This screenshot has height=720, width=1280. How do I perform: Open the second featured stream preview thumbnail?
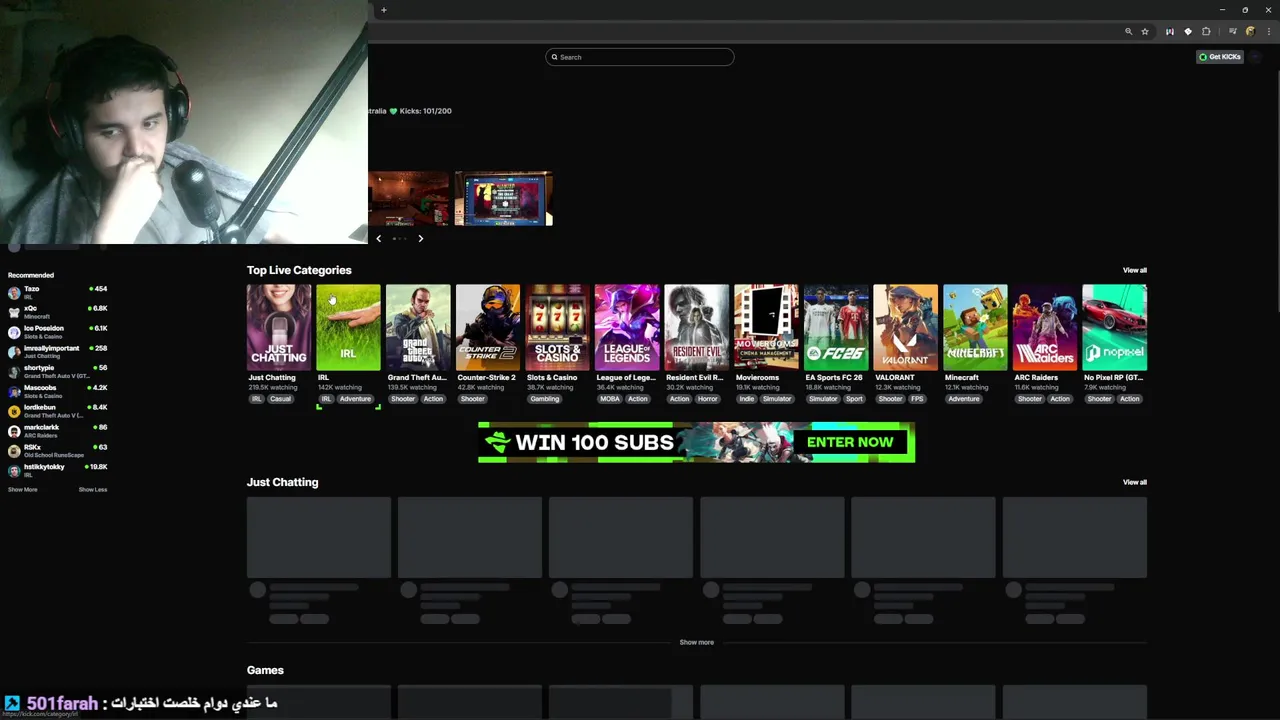[x=503, y=198]
